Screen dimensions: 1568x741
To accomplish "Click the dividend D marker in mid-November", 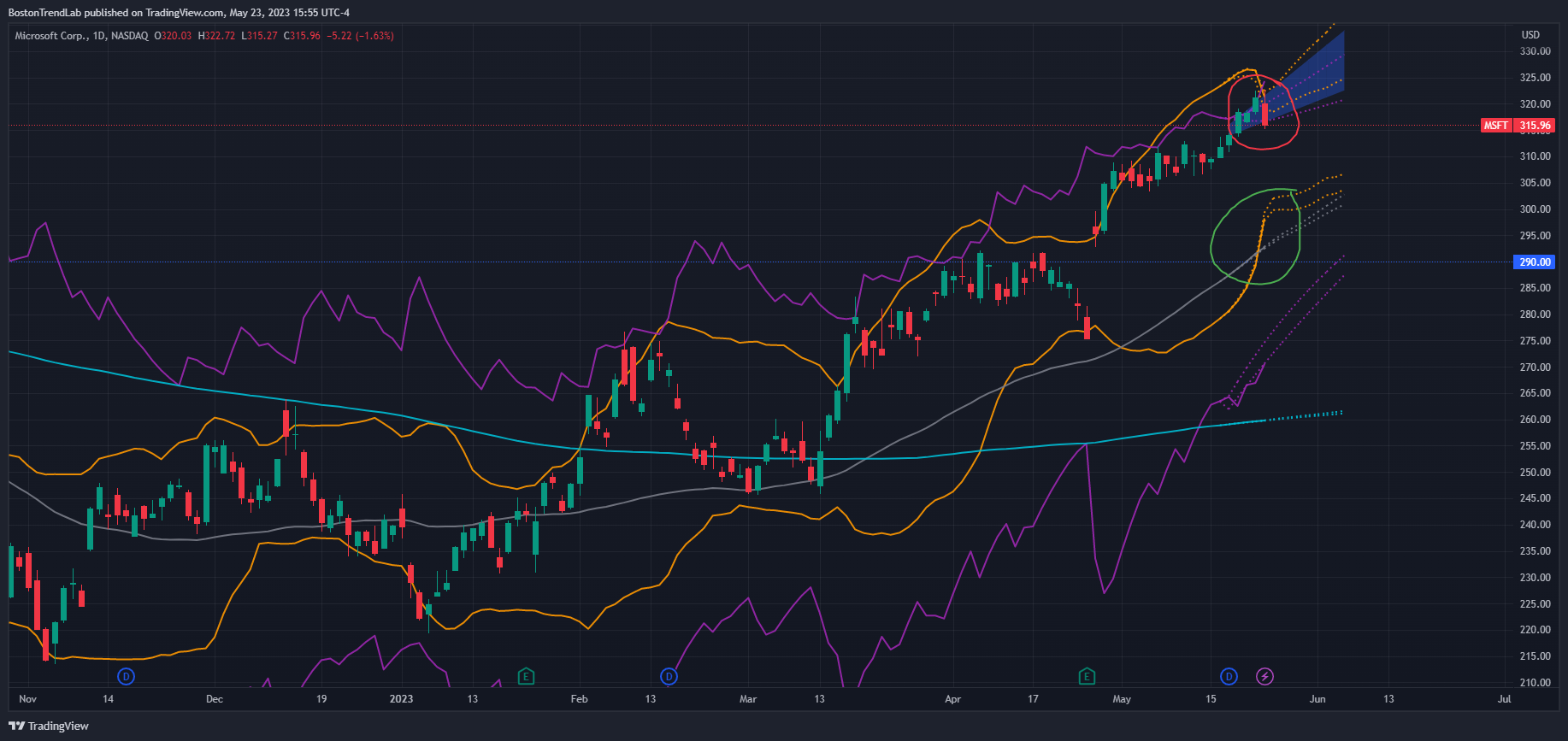I will click(x=126, y=677).
